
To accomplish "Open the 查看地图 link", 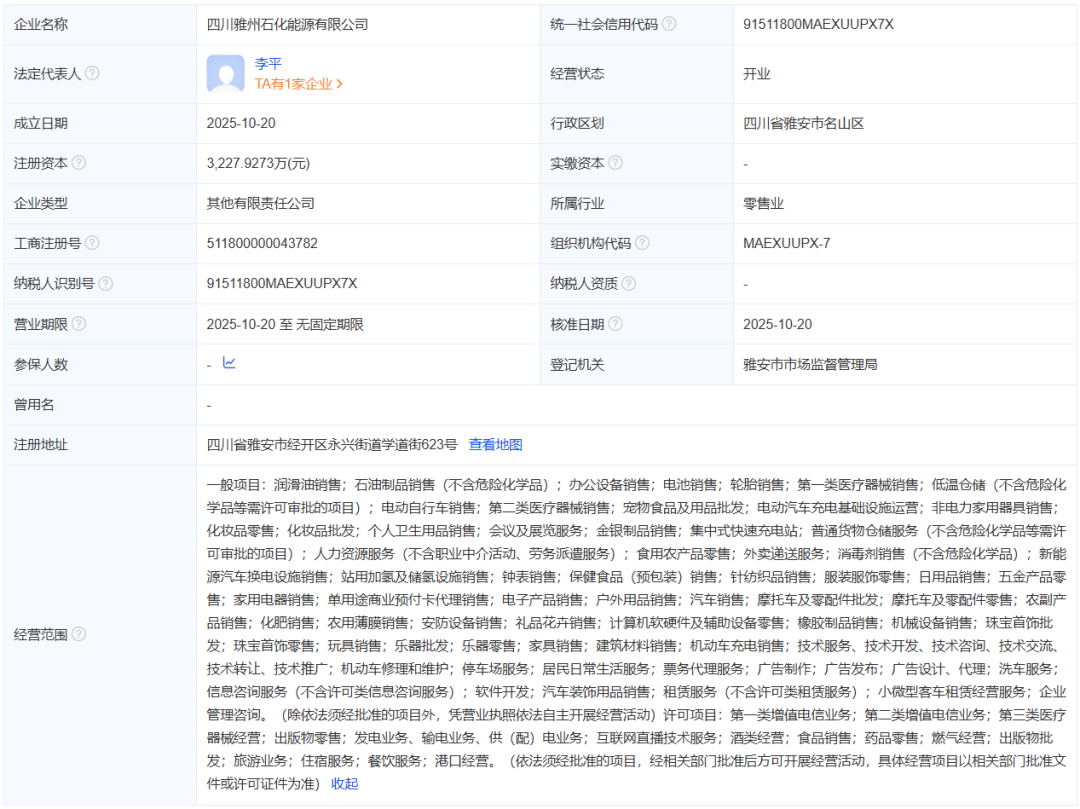I will pyautogui.click(x=495, y=445).
